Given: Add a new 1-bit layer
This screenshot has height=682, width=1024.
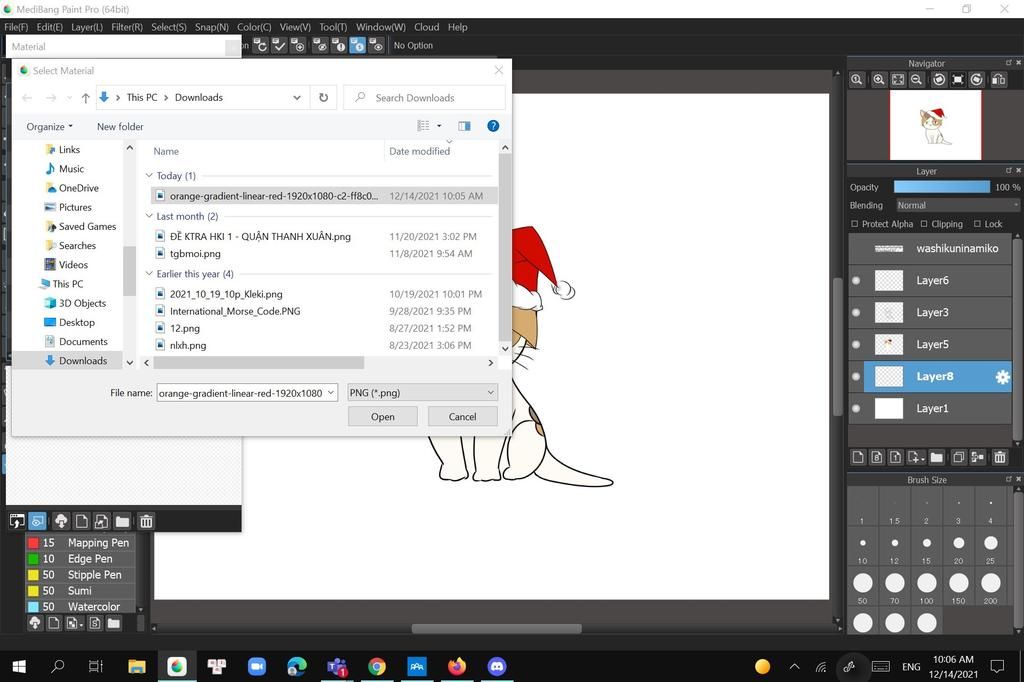Looking at the screenshot, I should click(896, 457).
